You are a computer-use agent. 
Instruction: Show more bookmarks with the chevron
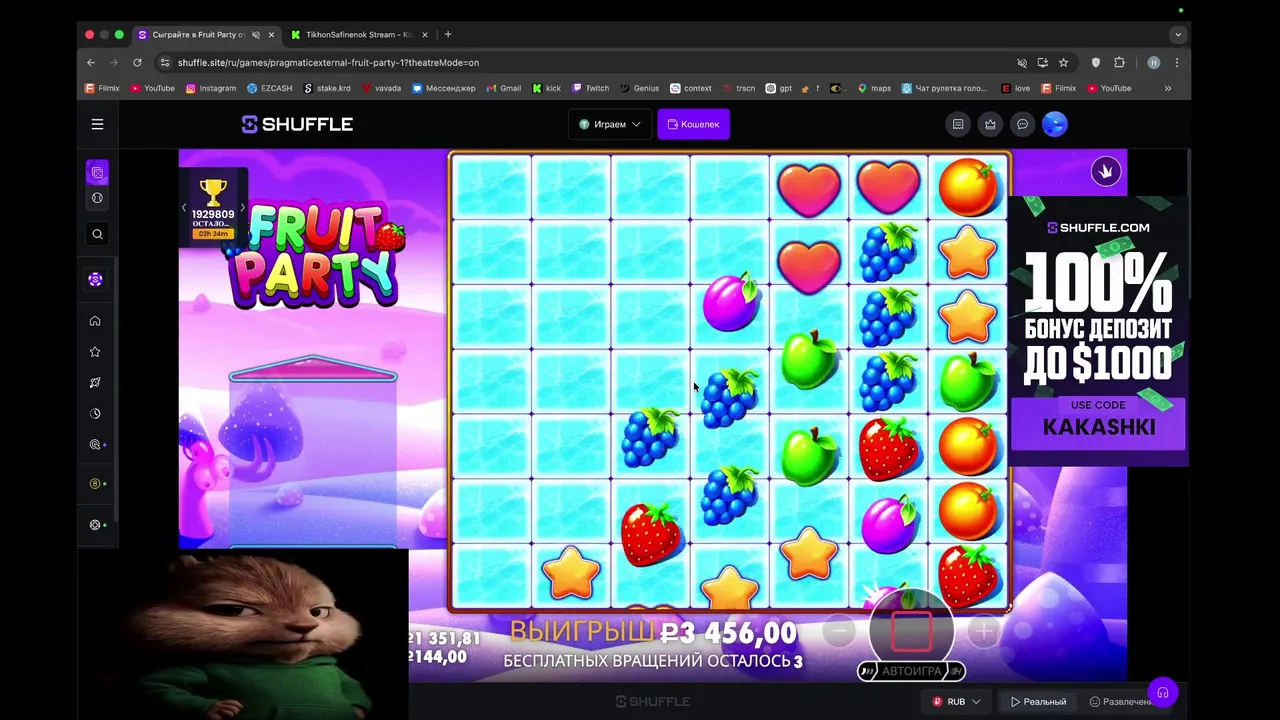click(x=1167, y=88)
